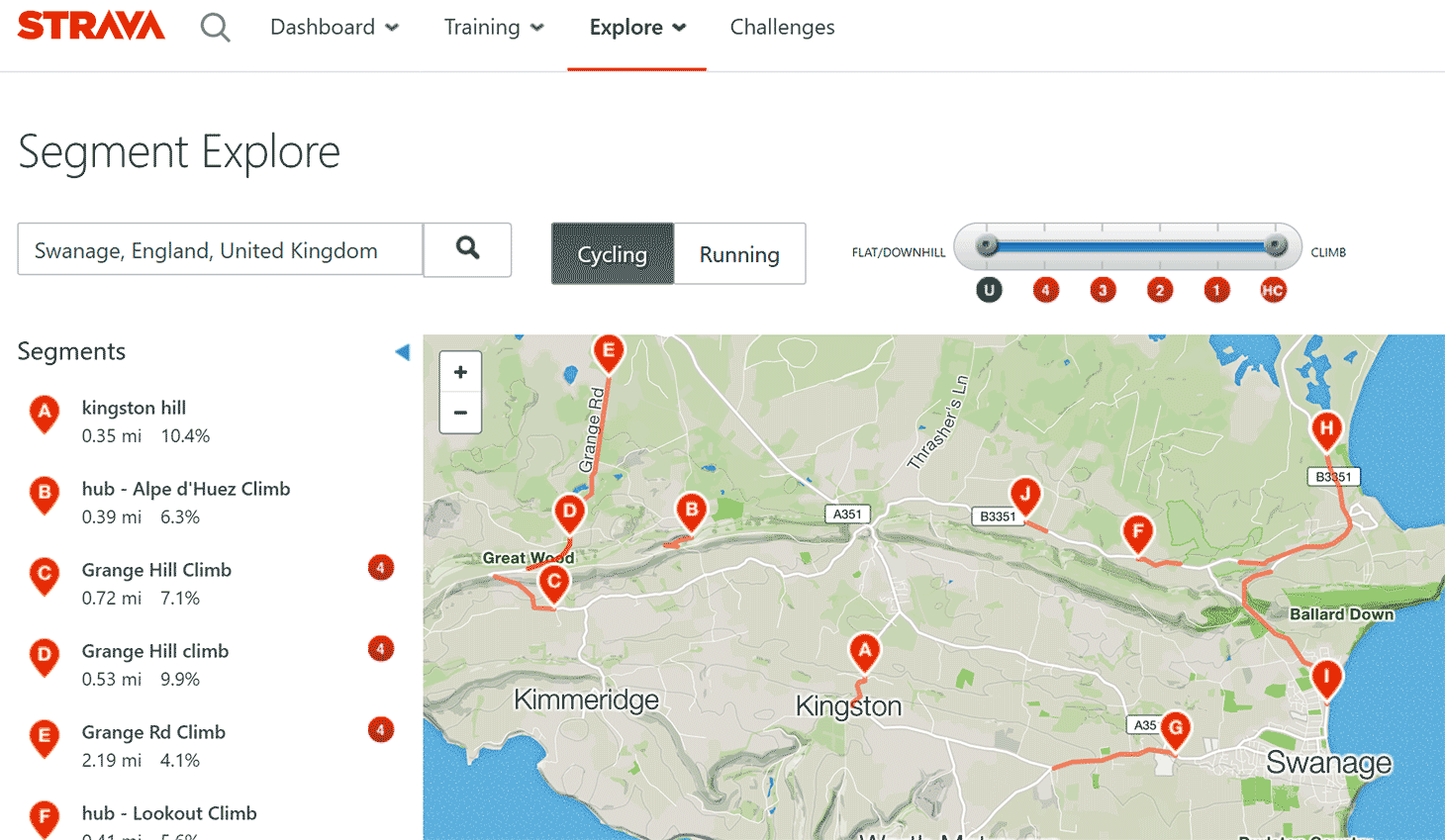The width and height of the screenshot is (1445, 840).
Task: Click the category 1 slider marker
Action: 1216,290
